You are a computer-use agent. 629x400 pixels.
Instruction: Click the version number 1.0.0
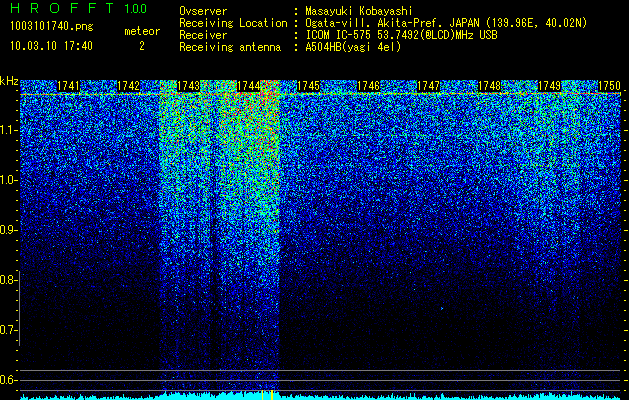point(135,9)
